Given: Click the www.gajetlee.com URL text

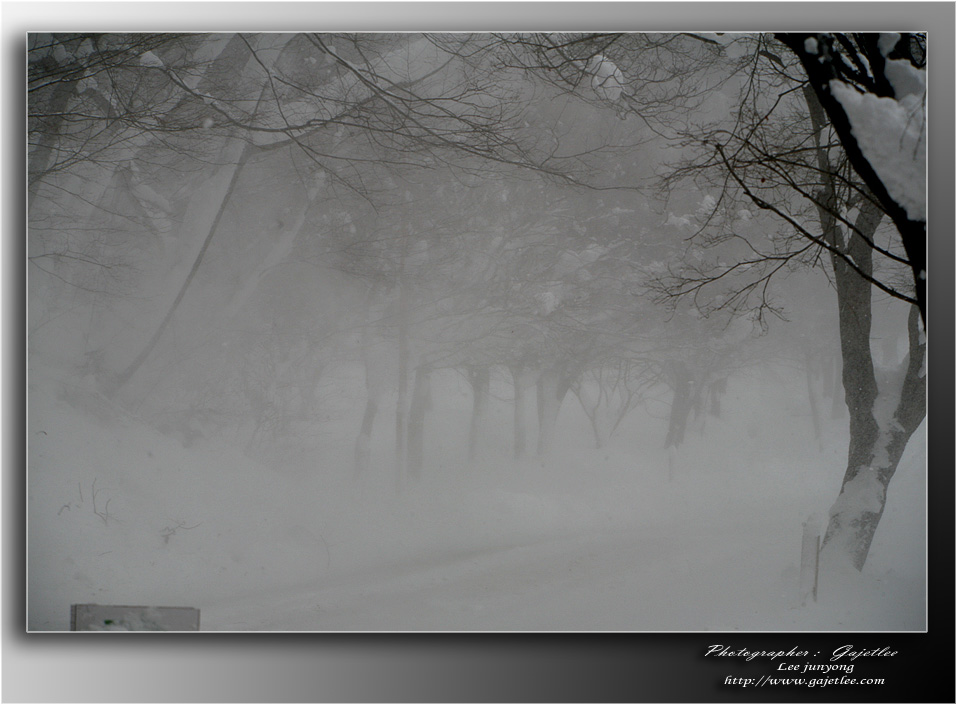Looking at the screenshot, I should [x=804, y=681].
